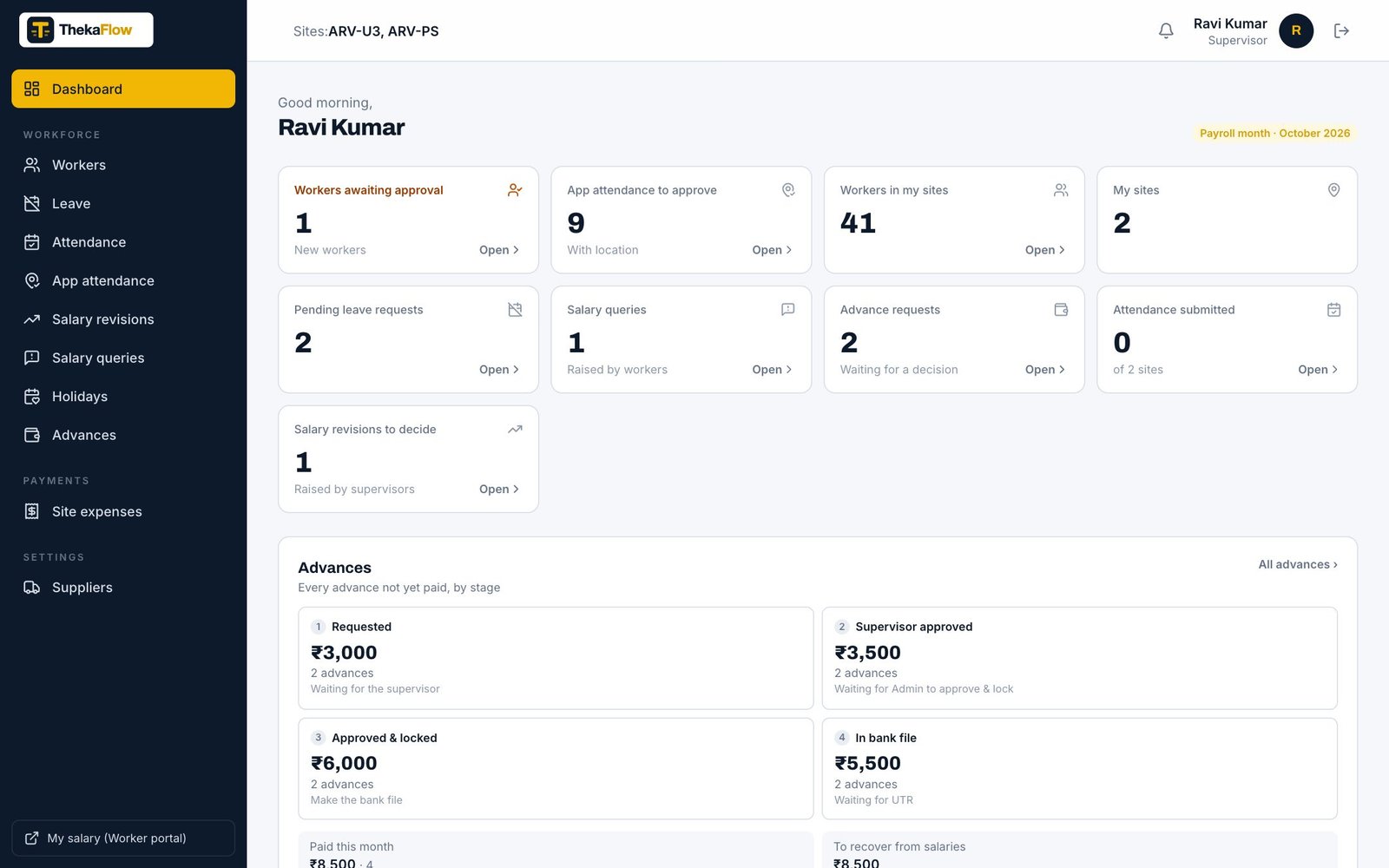1389x868 pixels.
Task: Open Holidays in sidebar
Action: [x=123, y=397]
